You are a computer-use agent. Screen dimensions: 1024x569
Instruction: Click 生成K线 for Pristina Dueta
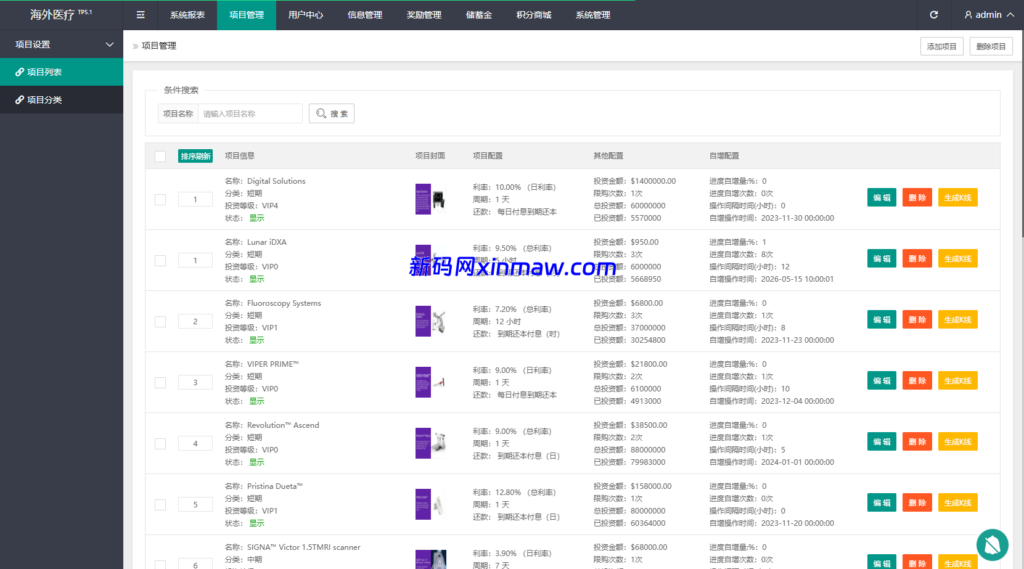point(957,503)
